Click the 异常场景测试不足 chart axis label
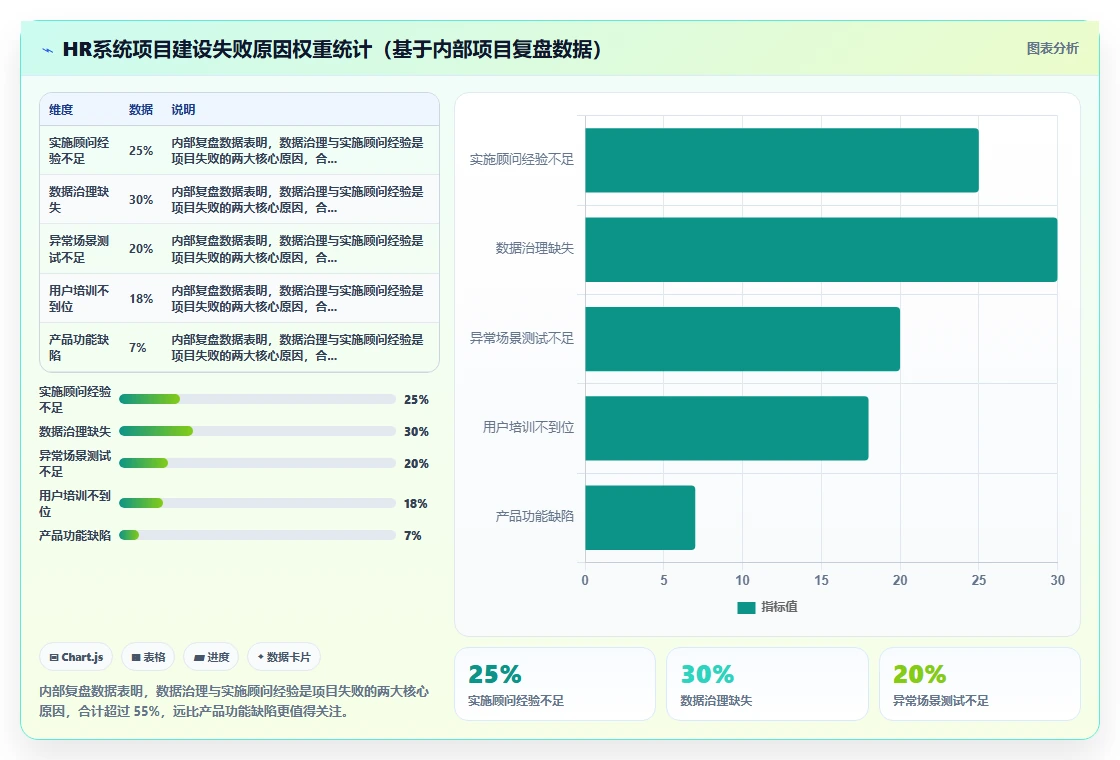The width and height of the screenshot is (1120, 760). click(x=521, y=338)
